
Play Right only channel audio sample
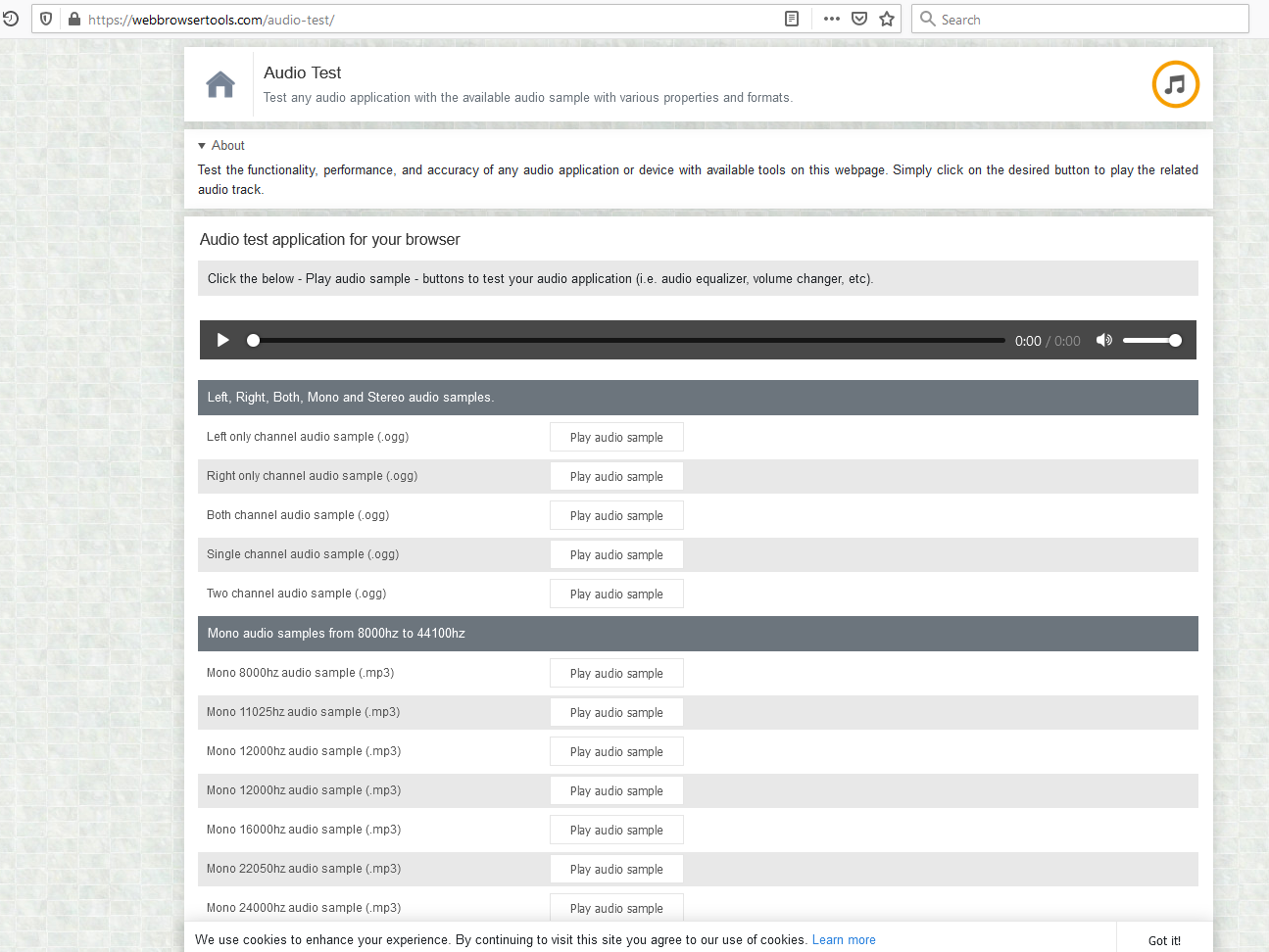[616, 476]
